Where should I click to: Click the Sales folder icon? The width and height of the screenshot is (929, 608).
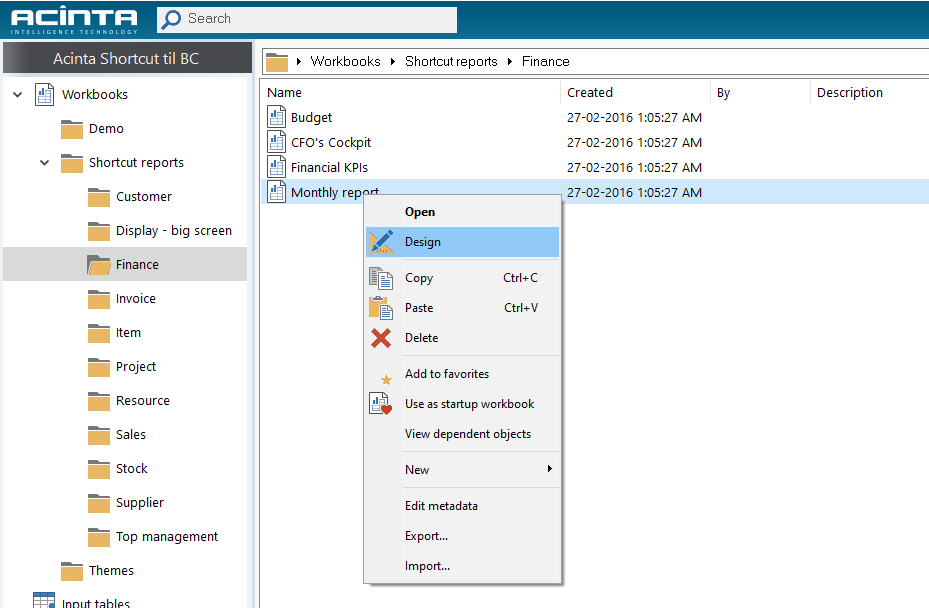pos(99,435)
